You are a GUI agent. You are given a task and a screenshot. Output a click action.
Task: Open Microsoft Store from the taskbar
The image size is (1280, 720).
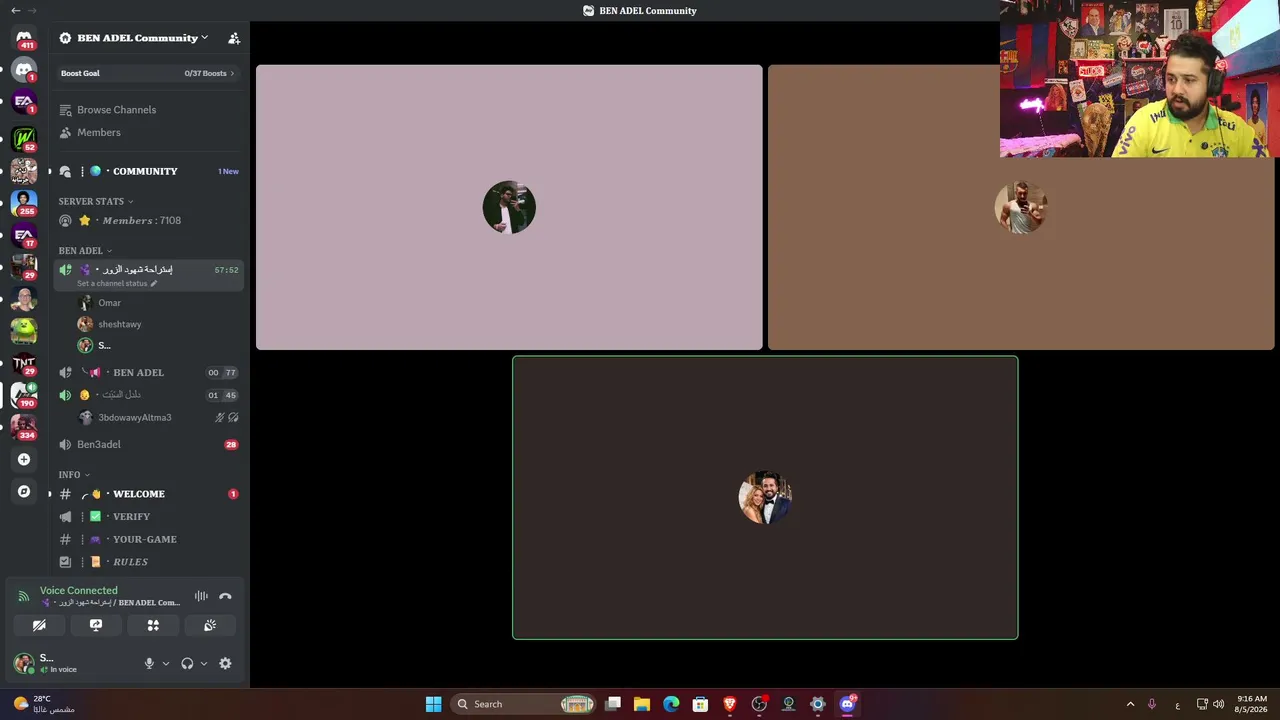(700, 704)
